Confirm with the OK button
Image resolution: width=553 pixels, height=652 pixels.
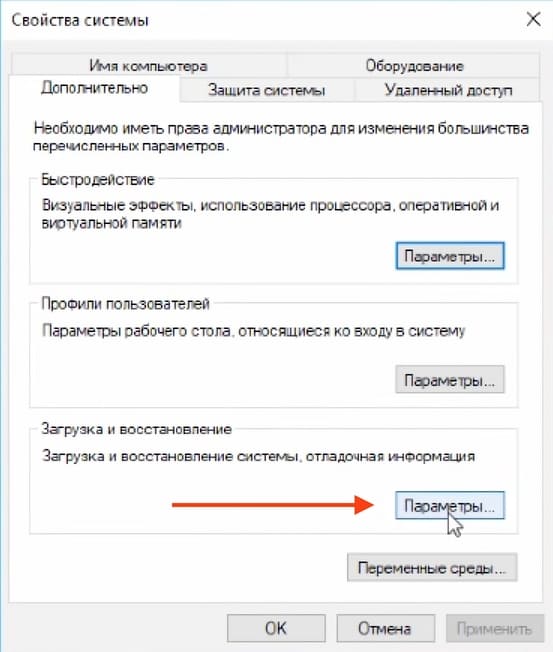[x=276, y=628]
